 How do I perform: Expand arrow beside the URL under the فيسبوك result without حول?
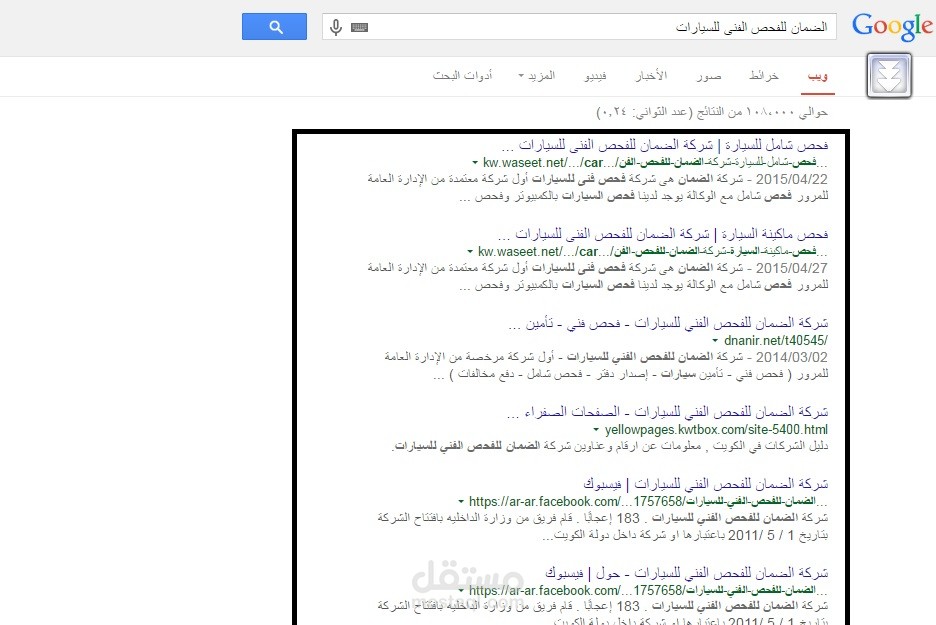coord(461,501)
